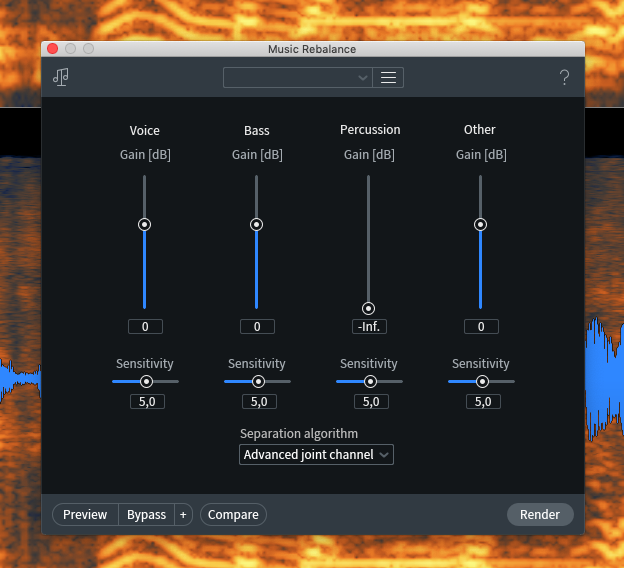624x568 pixels.
Task: Click the Percussion column label
Action: coord(370,130)
